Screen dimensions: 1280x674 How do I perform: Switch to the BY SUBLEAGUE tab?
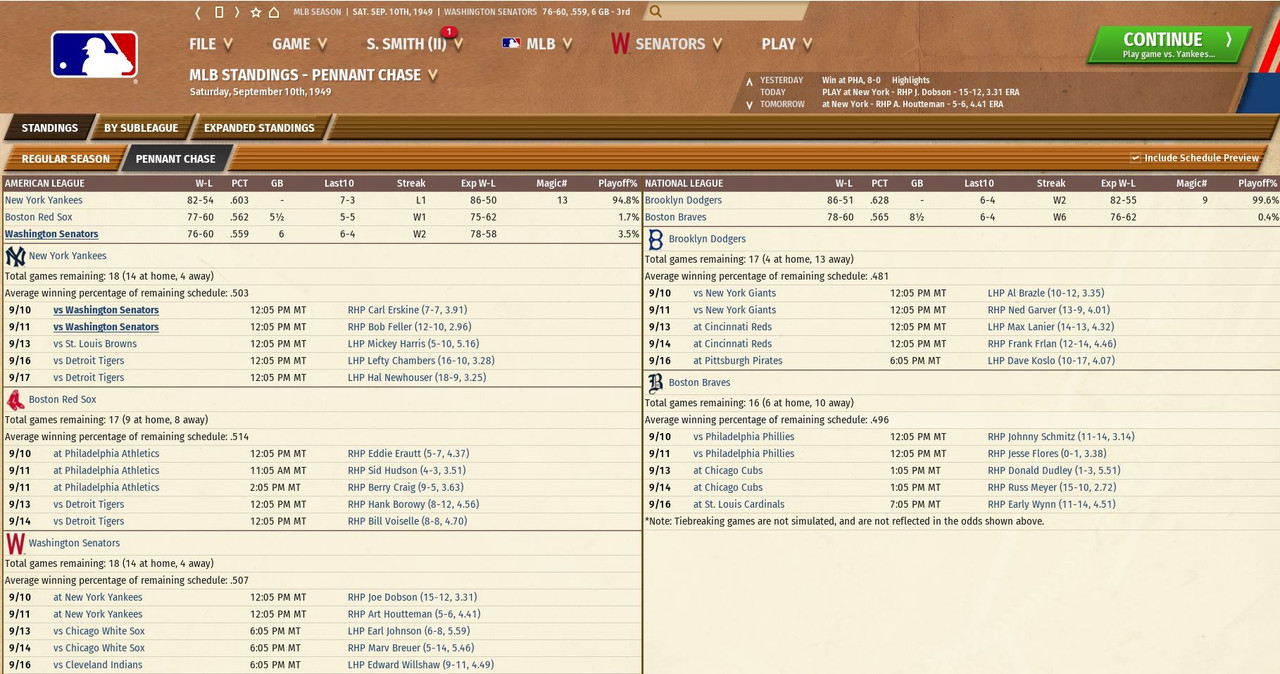[x=141, y=128]
